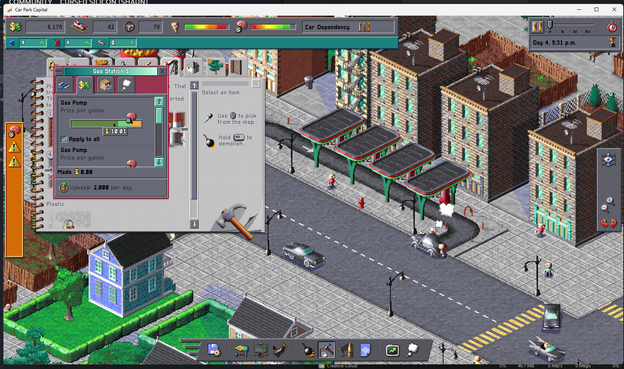Switch to the thought bubble tab

pos(126,85)
